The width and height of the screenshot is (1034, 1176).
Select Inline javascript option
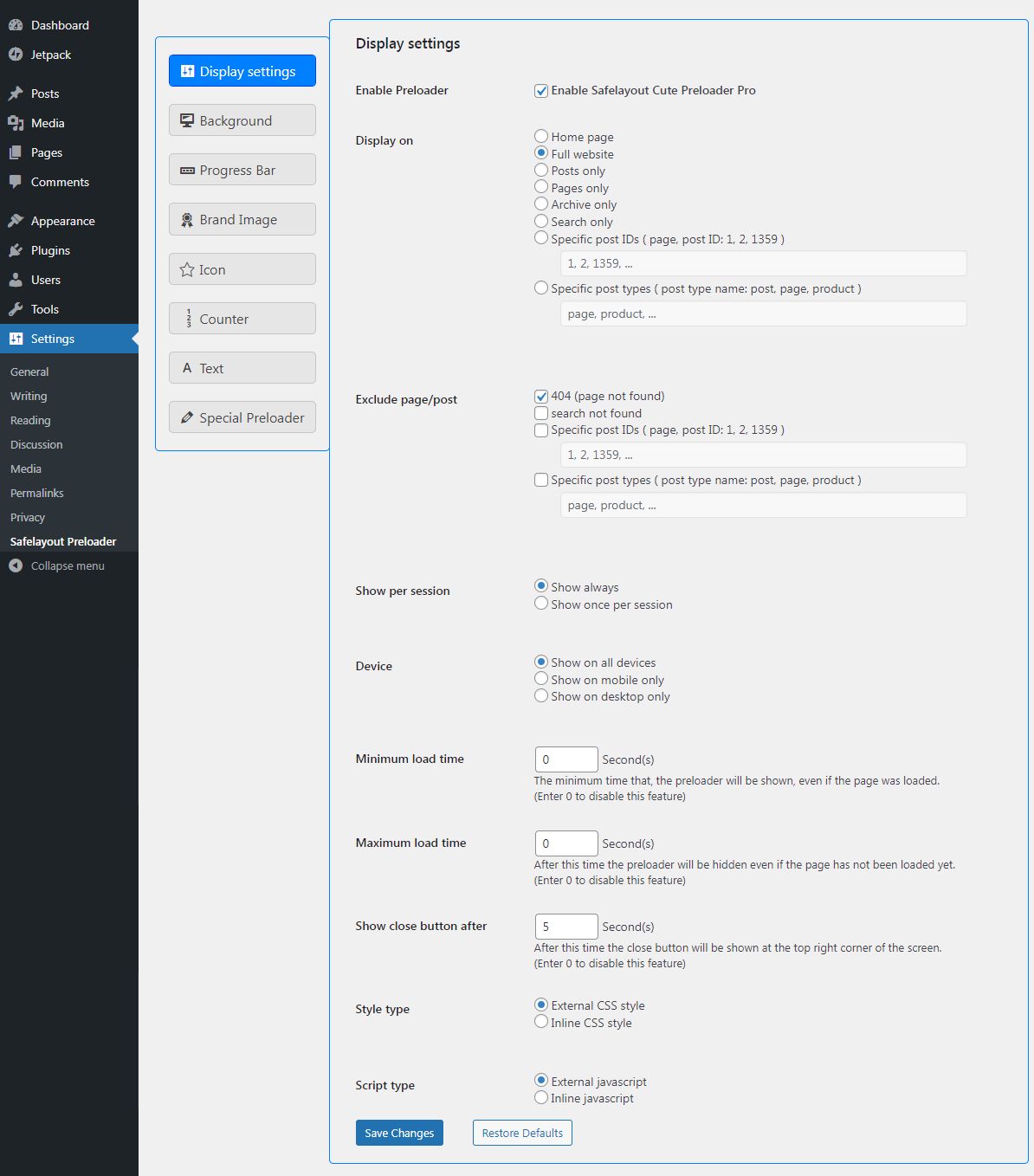[541, 1097]
